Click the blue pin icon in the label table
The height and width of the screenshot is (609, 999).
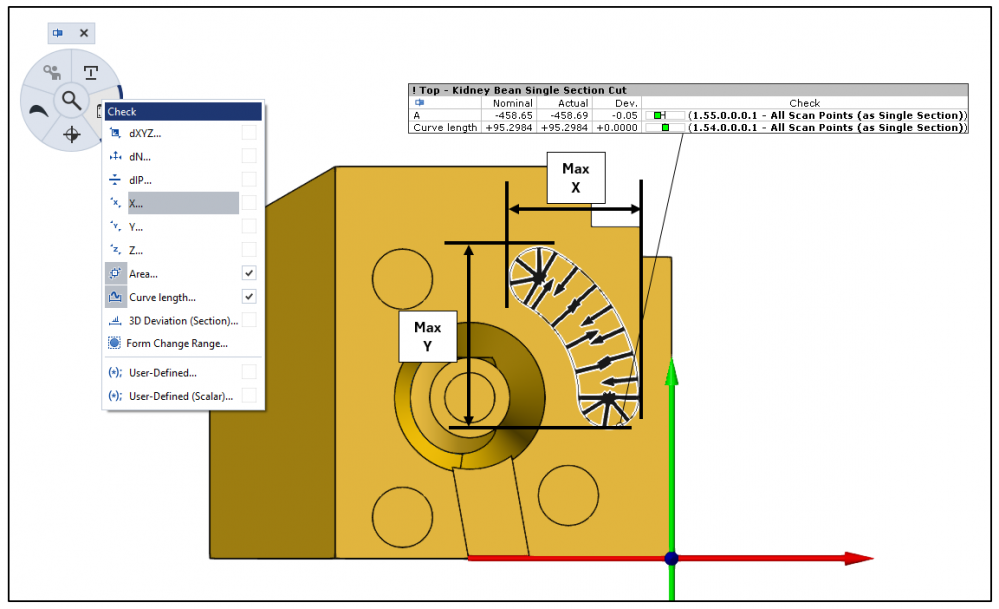[419, 103]
